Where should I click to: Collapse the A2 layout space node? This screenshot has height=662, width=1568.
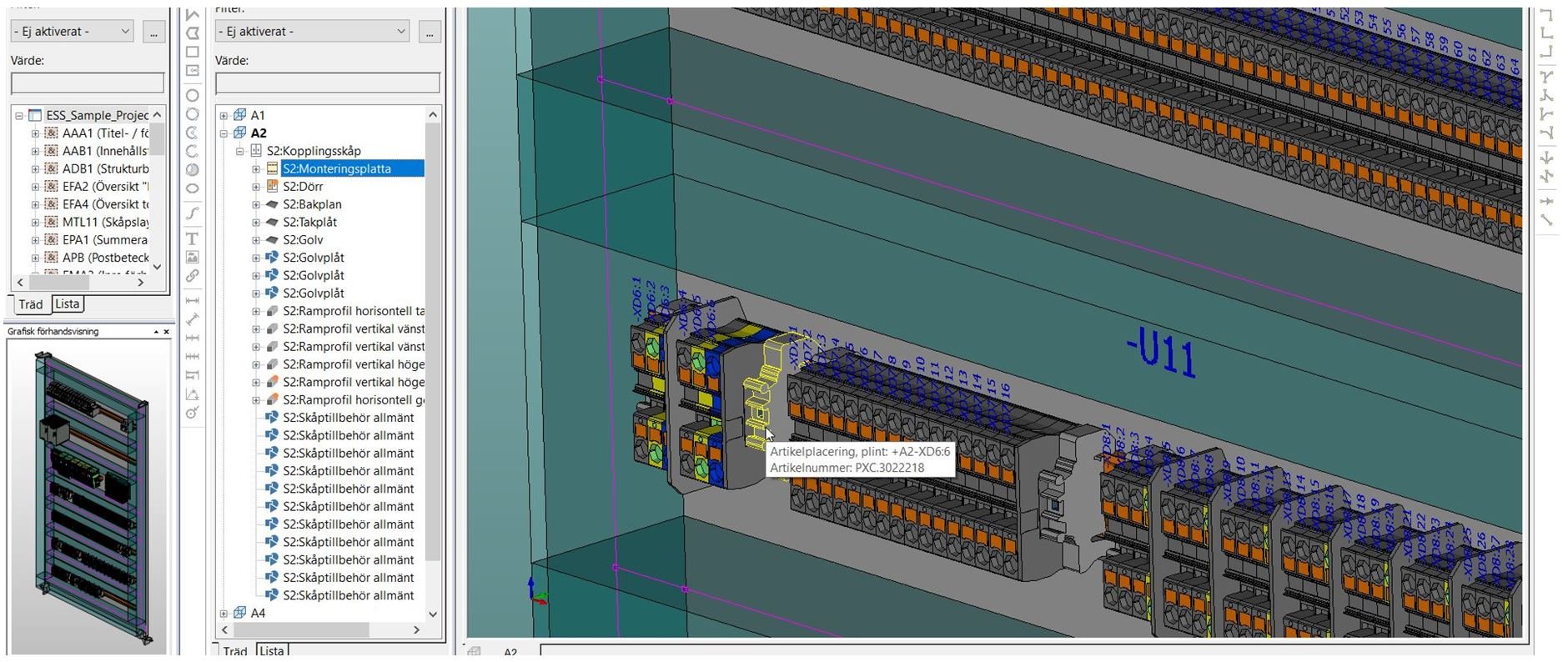pyautogui.click(x=224, y=133)
